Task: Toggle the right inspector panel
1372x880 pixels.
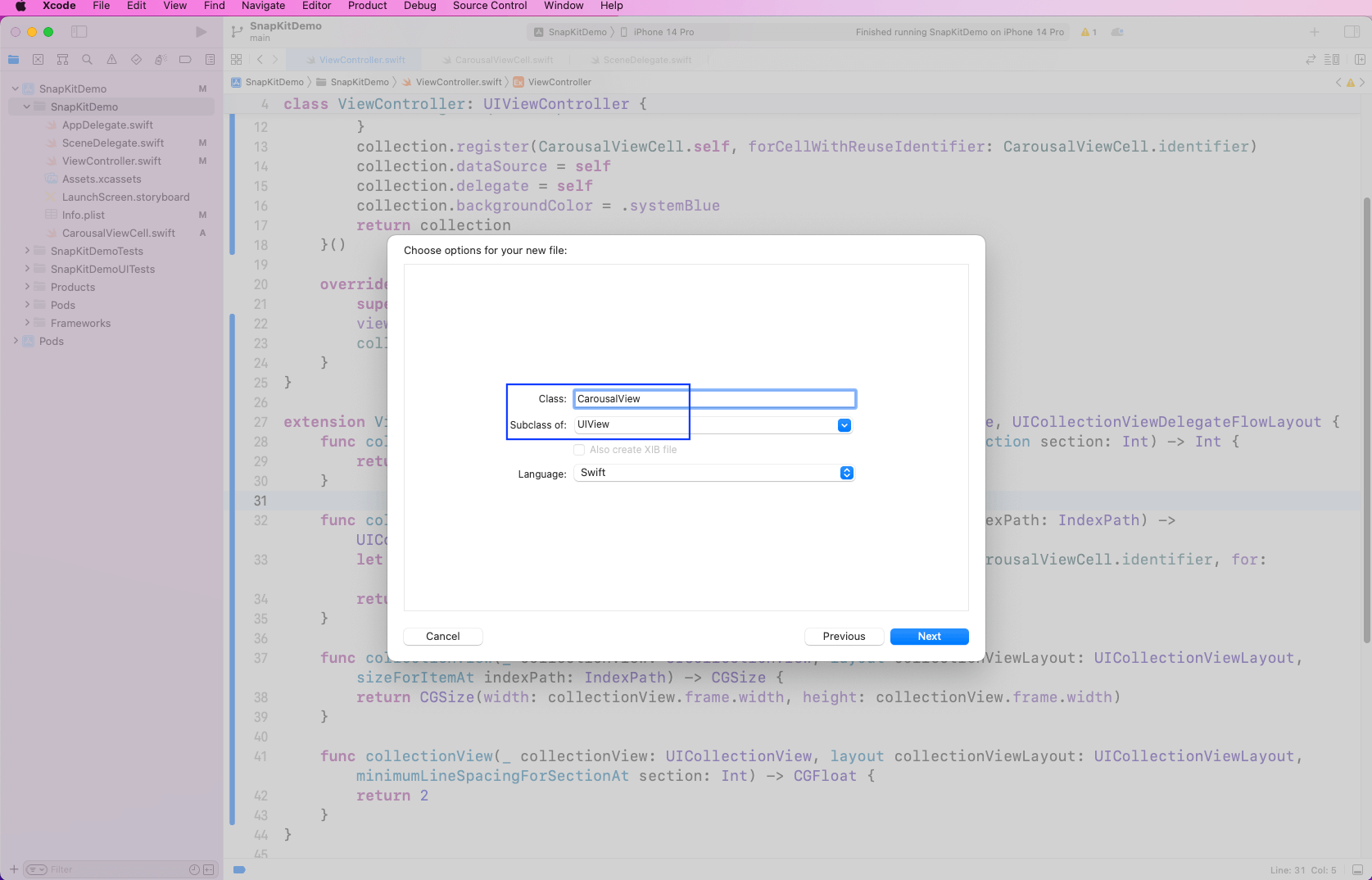Action: (1352, 32)
